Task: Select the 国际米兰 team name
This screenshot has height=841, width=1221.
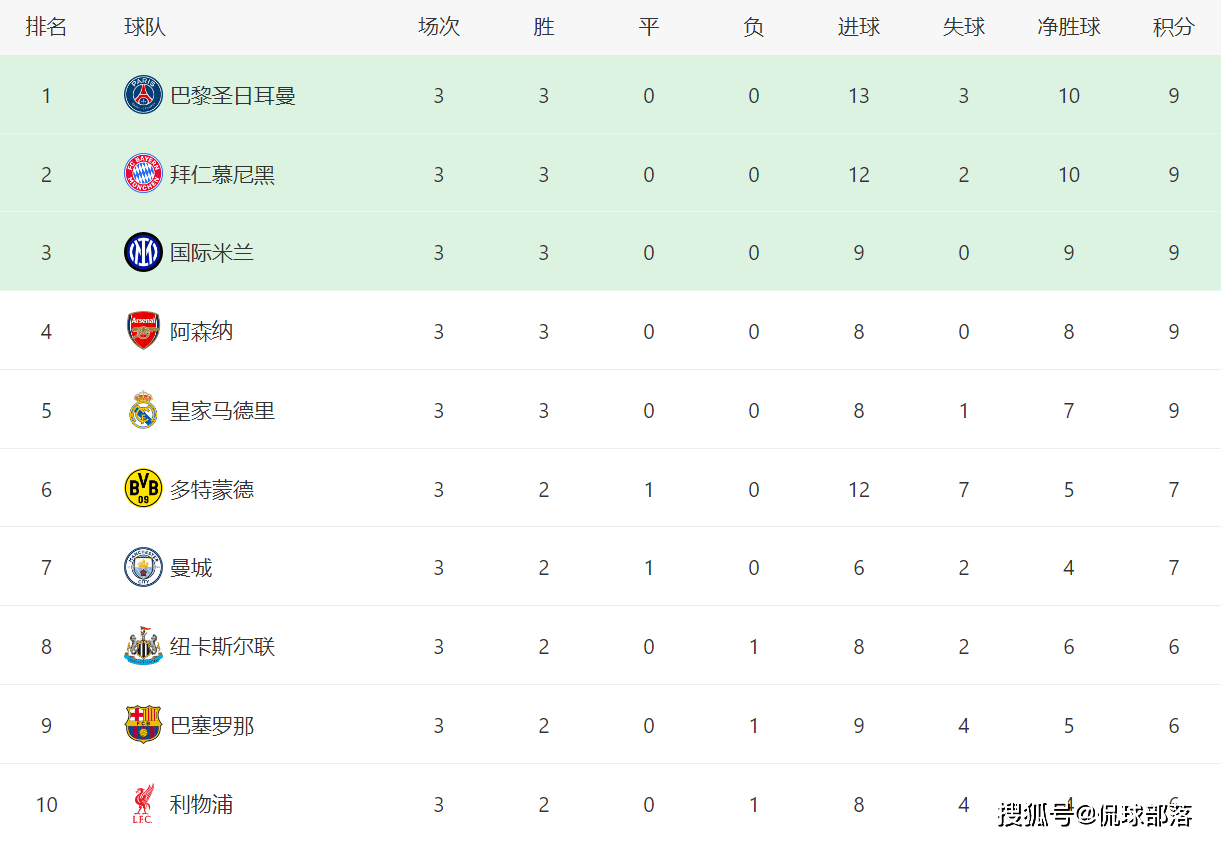Action: point(212,253)
